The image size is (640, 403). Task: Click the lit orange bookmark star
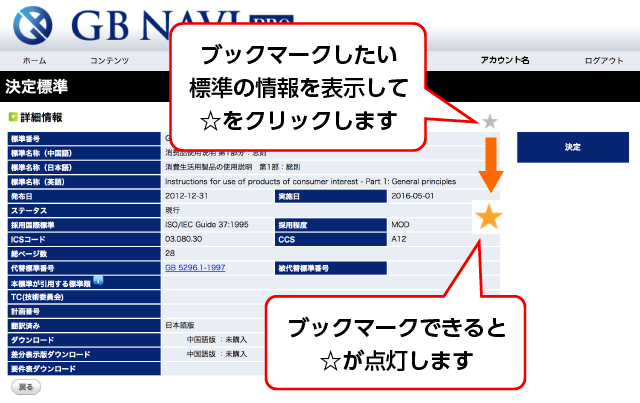(489, 217)
